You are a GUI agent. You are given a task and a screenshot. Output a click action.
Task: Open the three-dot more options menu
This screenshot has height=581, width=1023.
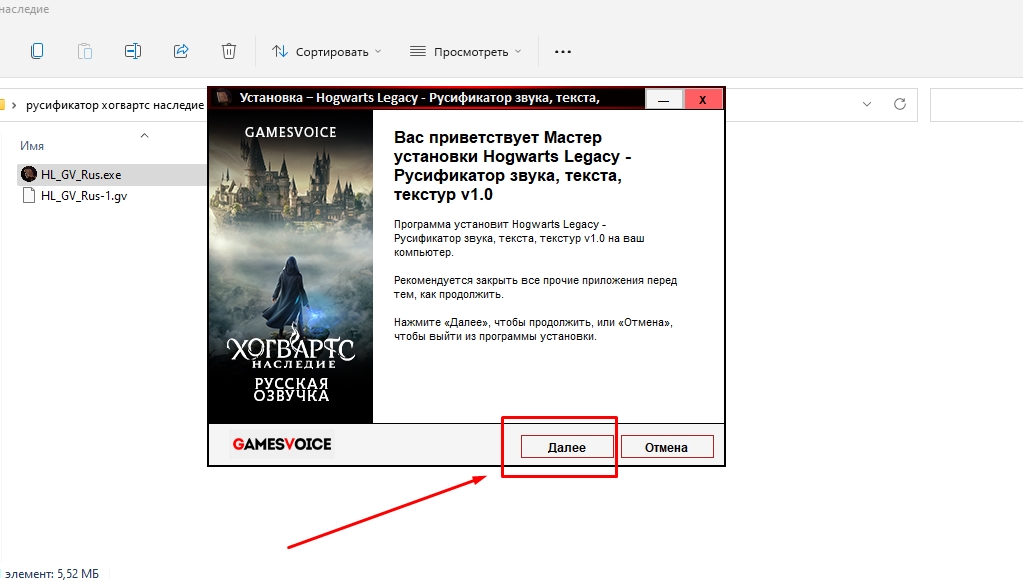tap(562, 52)
